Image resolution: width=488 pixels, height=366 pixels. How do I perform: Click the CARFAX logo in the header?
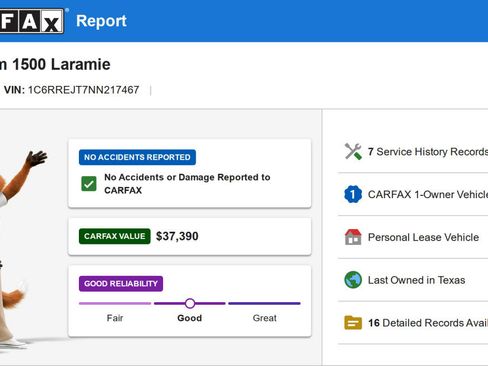[32, 21]
